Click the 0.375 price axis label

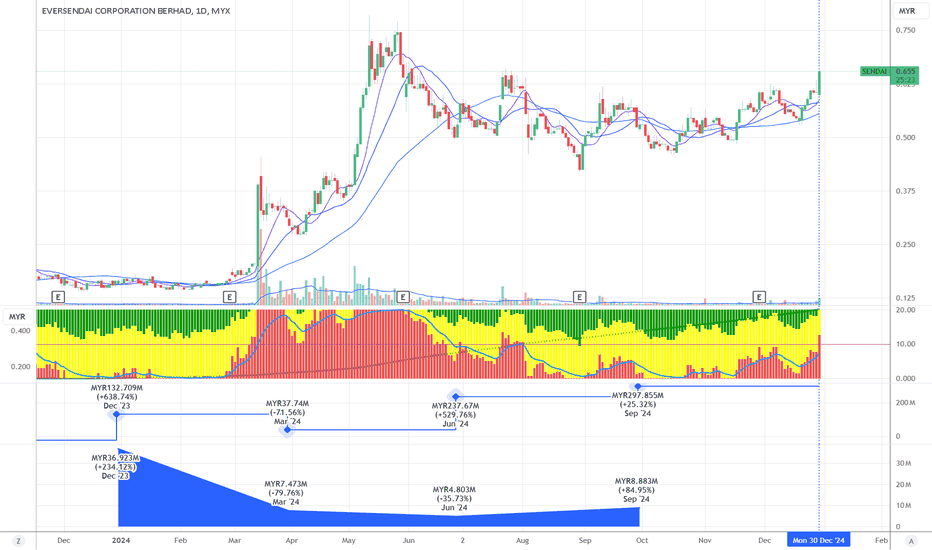905,191
